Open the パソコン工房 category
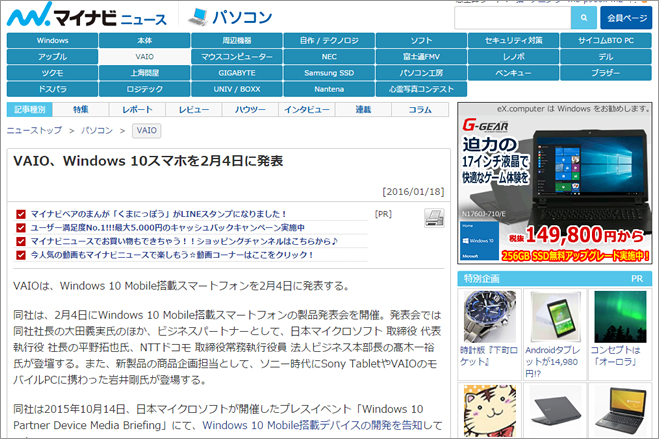659x439 pixels. tap(421, 73)
